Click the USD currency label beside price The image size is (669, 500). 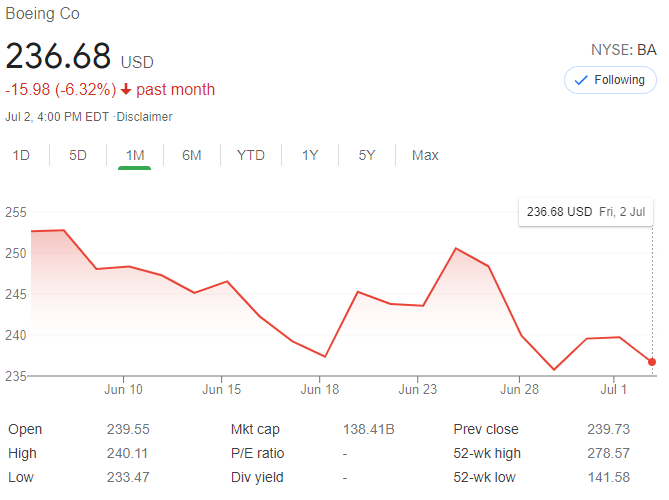(137, 63)
